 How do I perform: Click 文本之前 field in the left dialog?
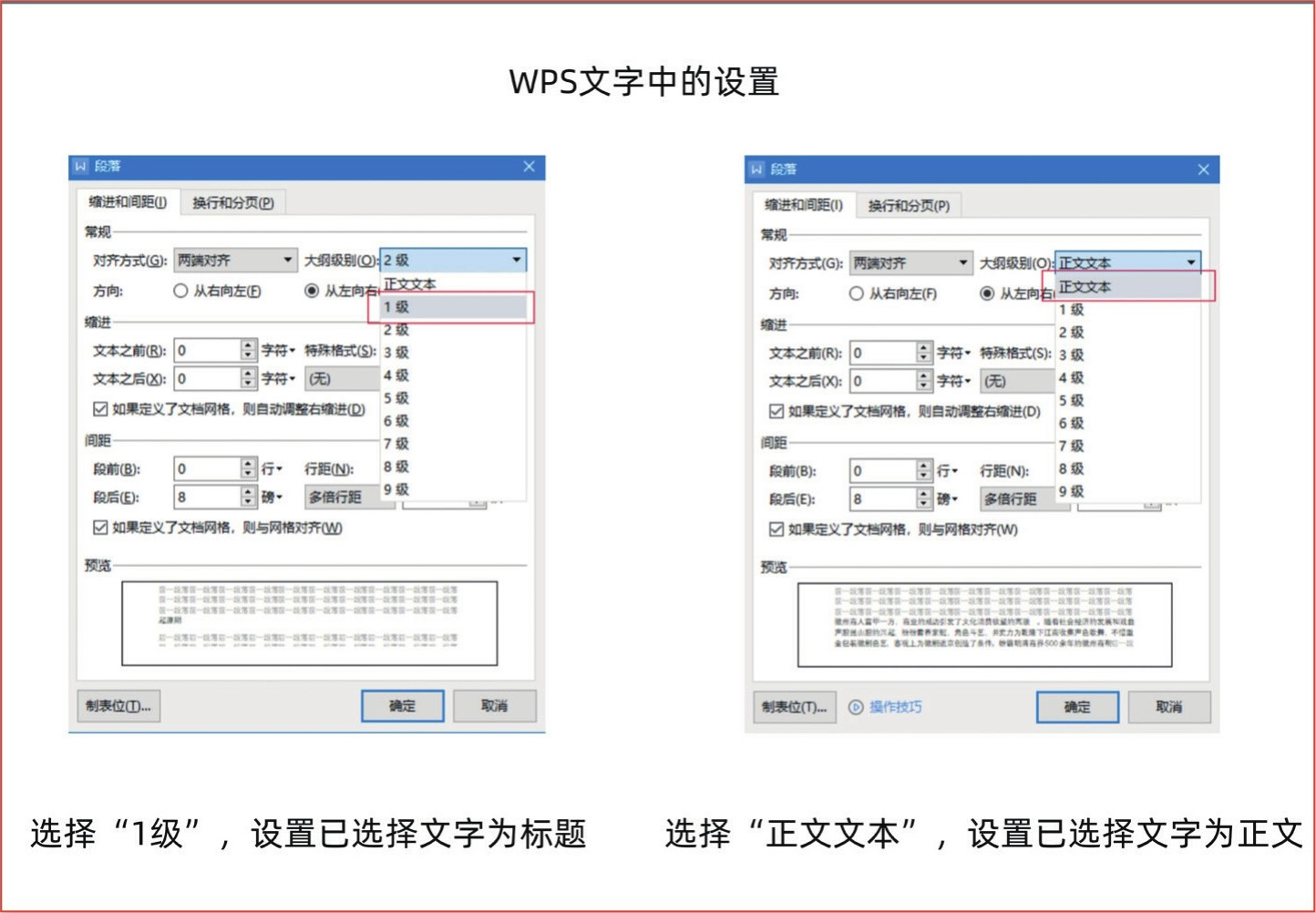[207, 350]
